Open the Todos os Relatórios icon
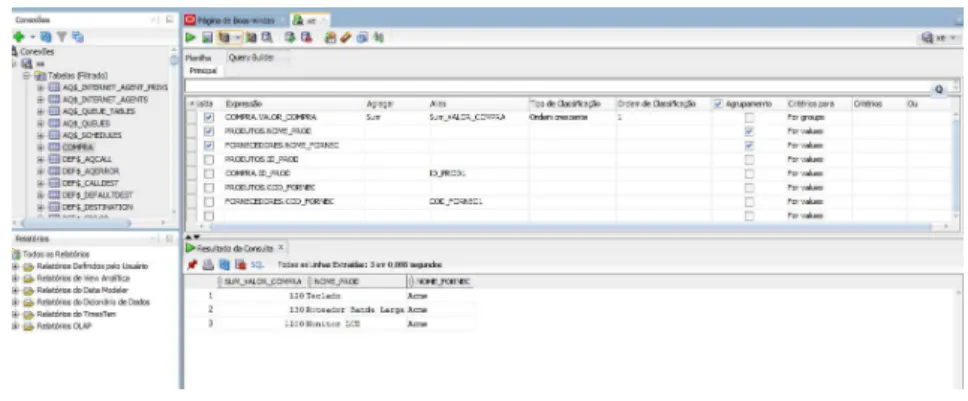 pyautogui.click(x=17, y=254)
